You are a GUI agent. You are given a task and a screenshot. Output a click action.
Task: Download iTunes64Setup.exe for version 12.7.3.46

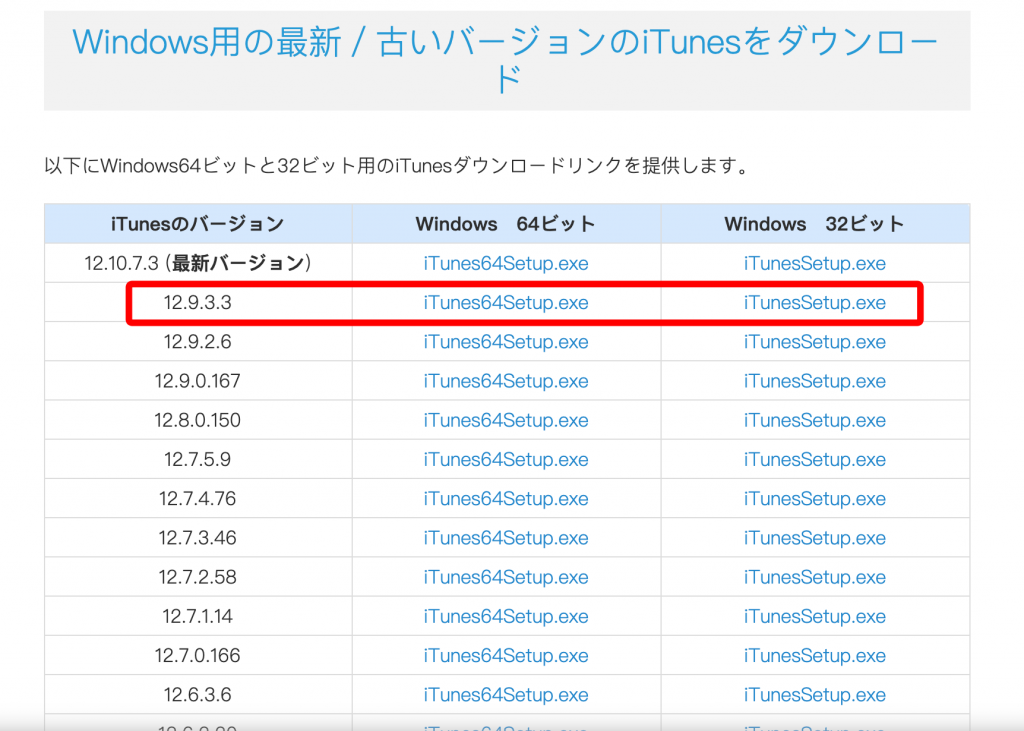tap(505, 538)
